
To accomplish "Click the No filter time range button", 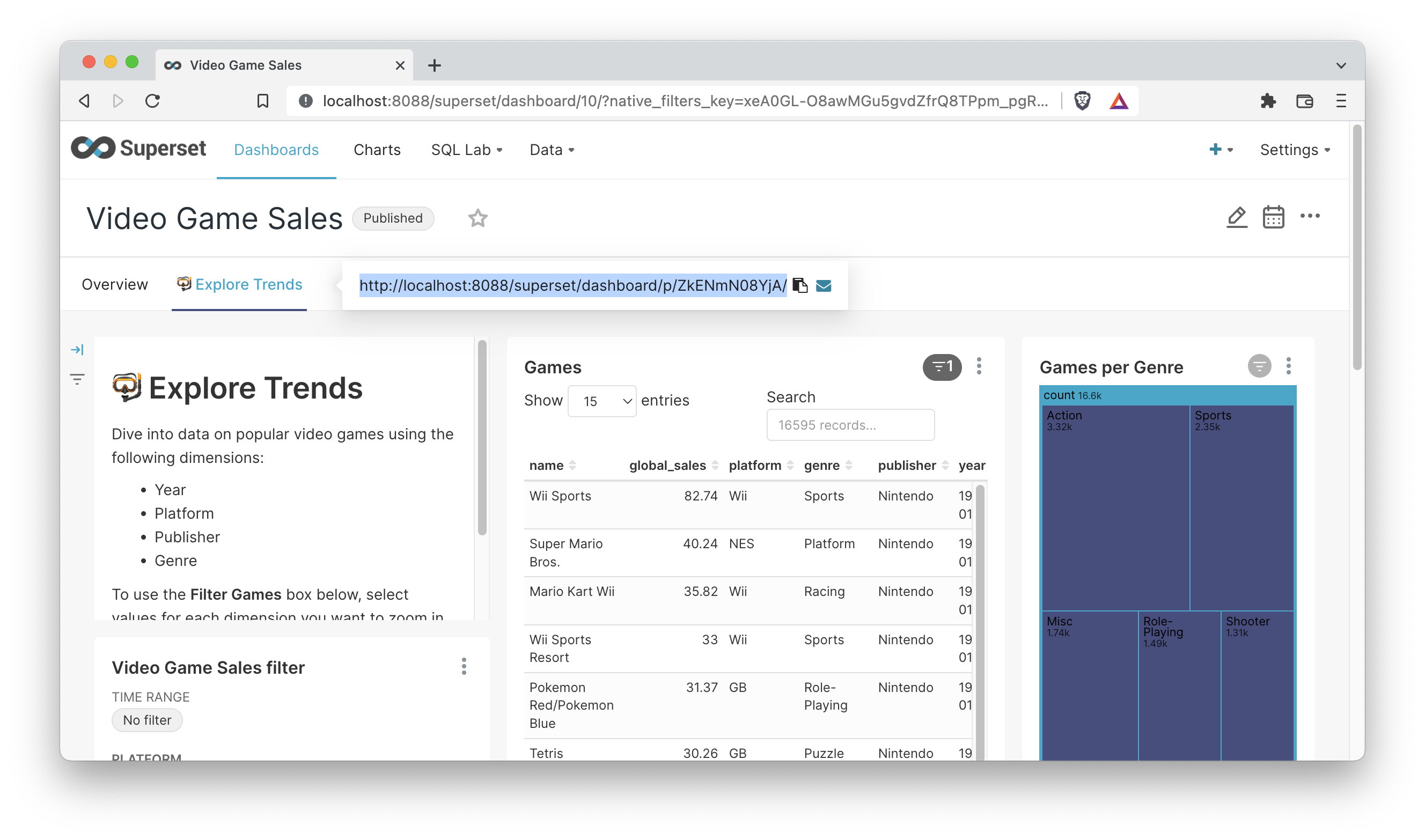I will (146, 719).
